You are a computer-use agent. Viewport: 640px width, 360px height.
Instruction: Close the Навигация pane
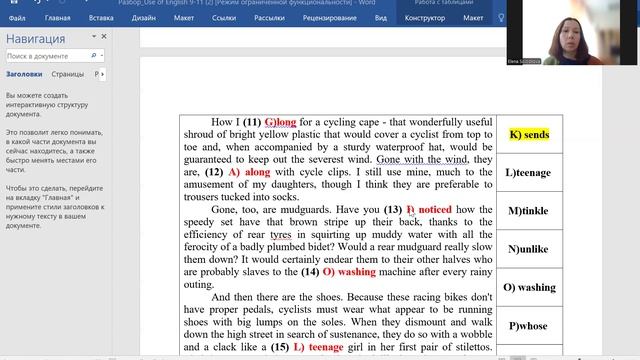(x=104, y=36)
